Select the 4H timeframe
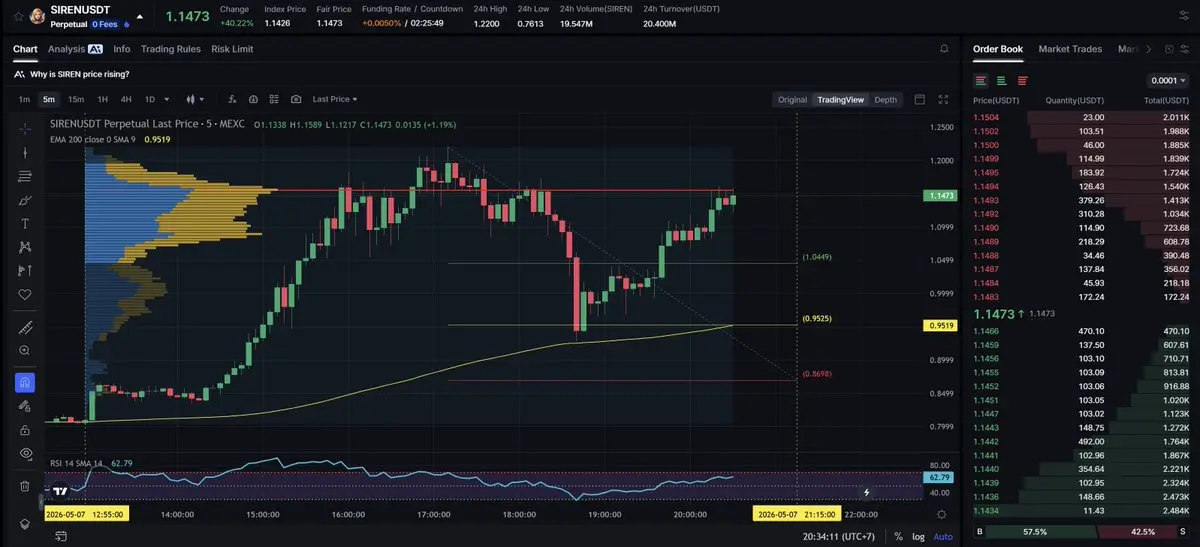 point(126,99)
